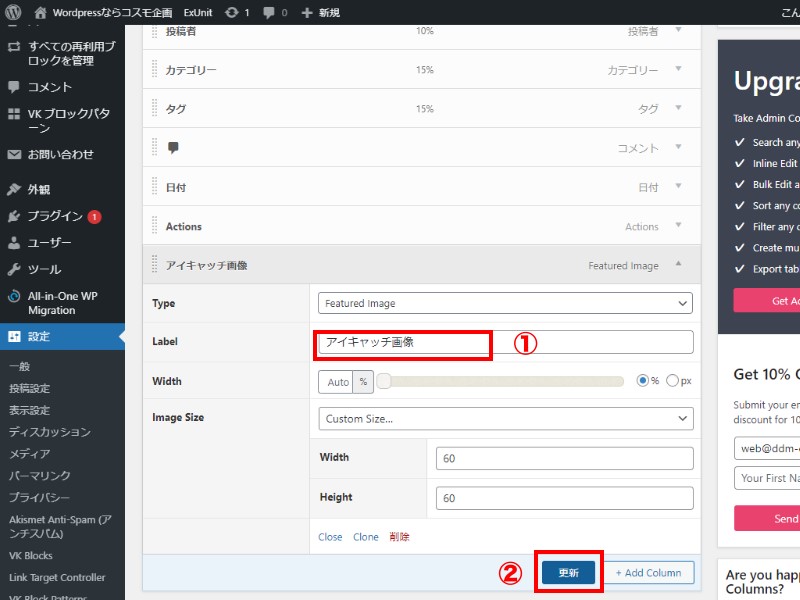Image resolution: width=800 pixels, height=600 pixels.
Task: Open プラグイン plugins menu in sidebar
Action: (55, 216)
